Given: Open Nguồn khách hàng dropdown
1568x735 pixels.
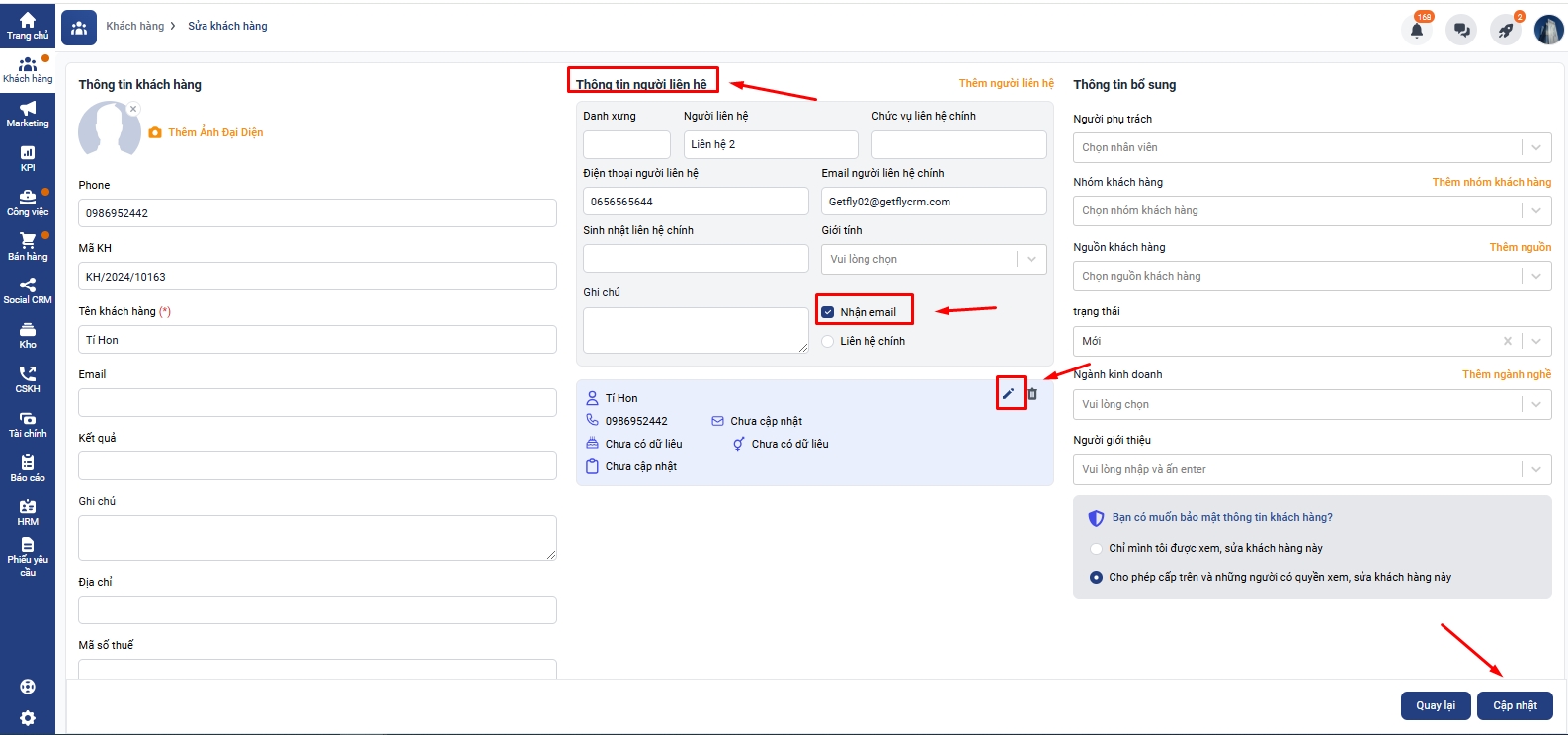Looking at the screenshot, I should [1311, 276].
